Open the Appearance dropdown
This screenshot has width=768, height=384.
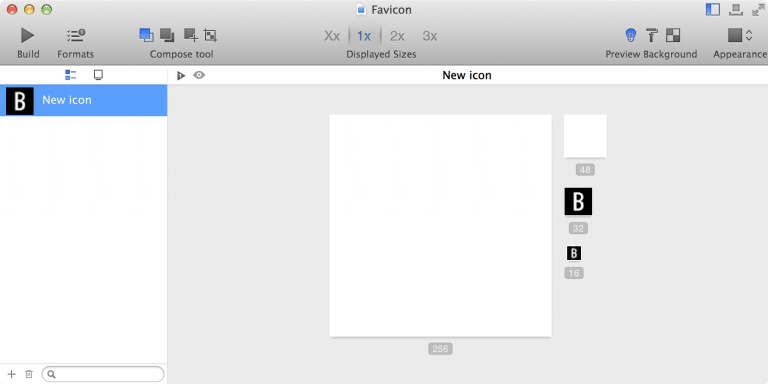pos(740,35)
